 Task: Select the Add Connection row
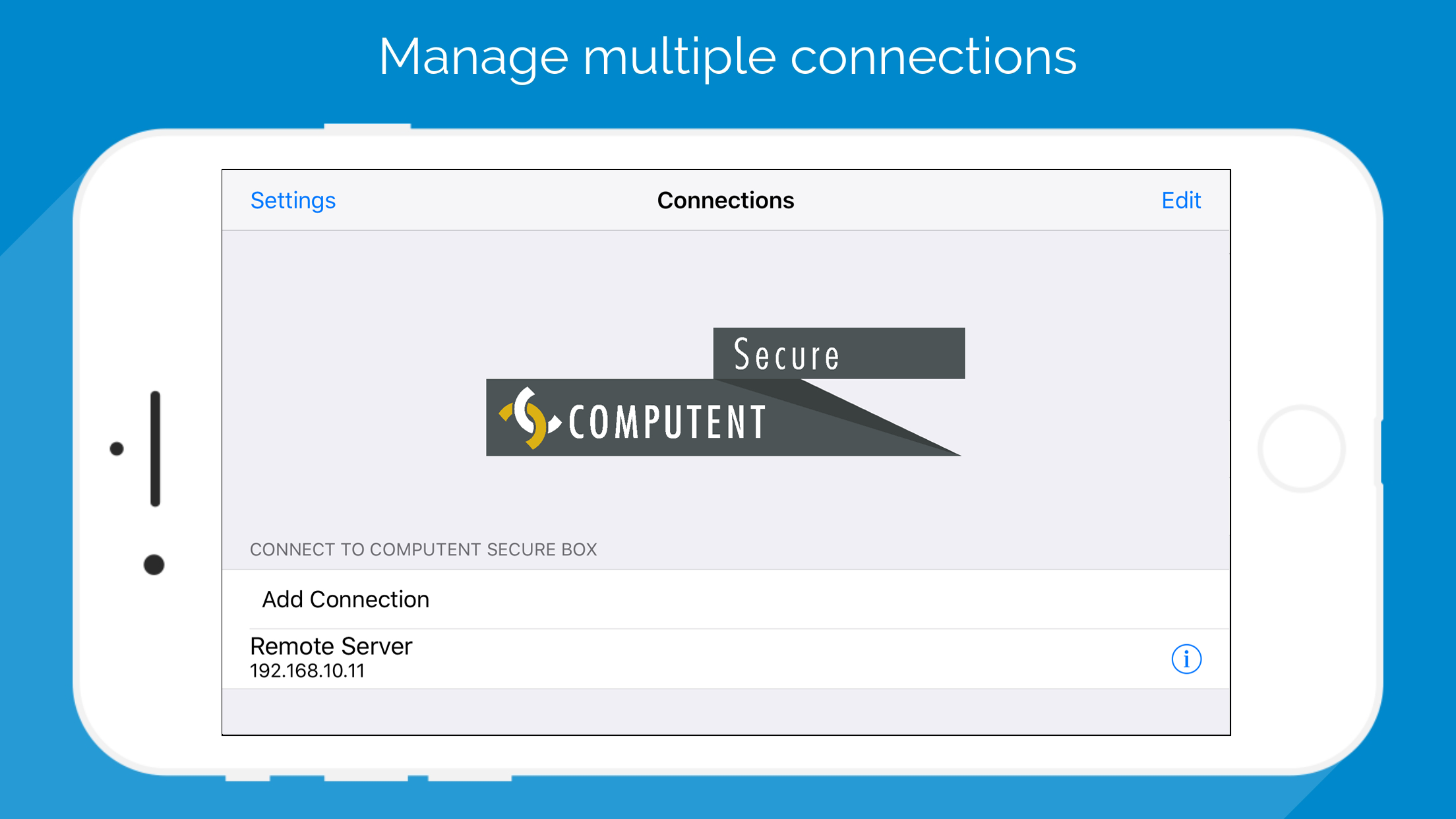click(346, 599)
